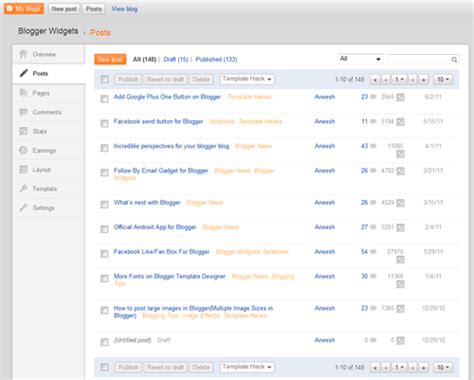Screen dimensions: 474x380
Task: Select the Published (133) filter tab
Action: pos(216,59)
